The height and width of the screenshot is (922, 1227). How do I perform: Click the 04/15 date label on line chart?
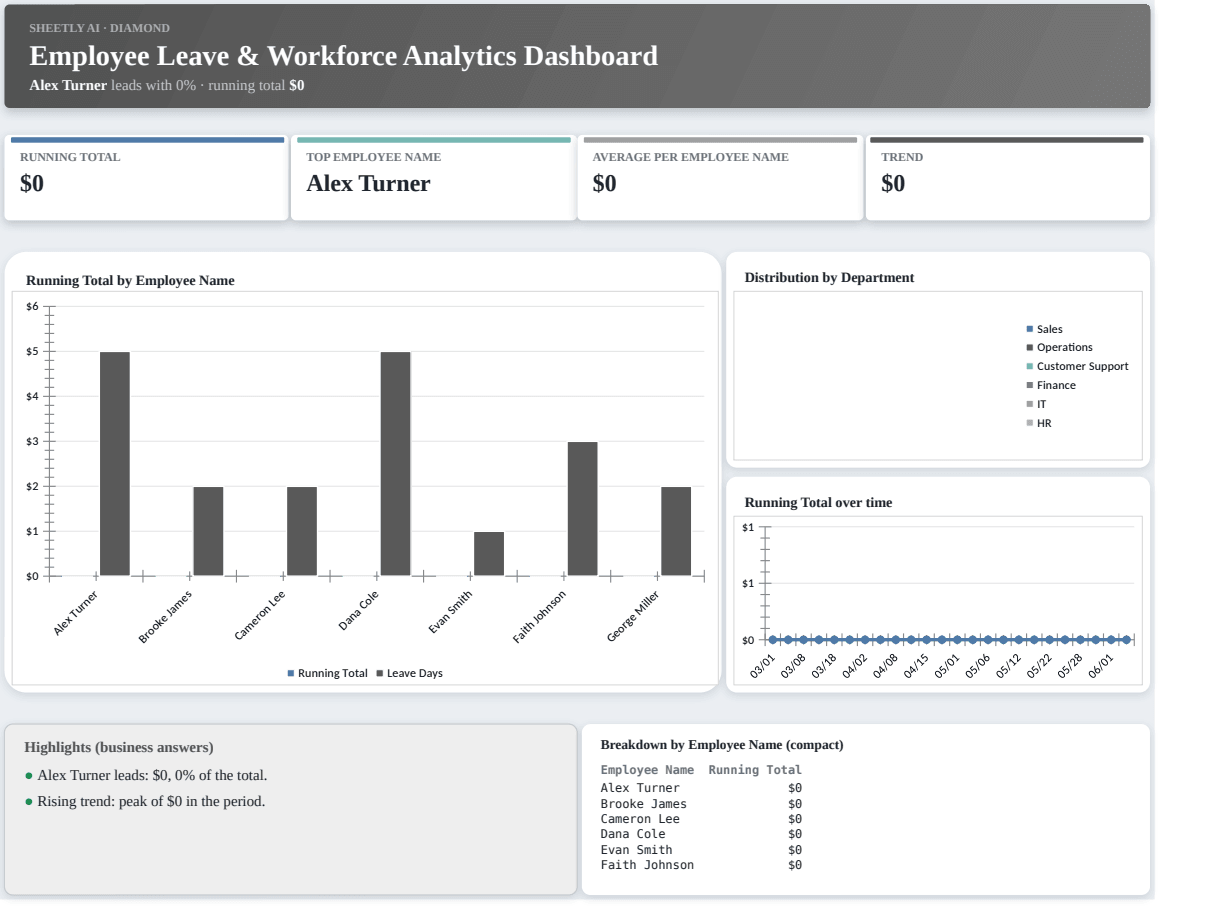(x=916, y=666)
